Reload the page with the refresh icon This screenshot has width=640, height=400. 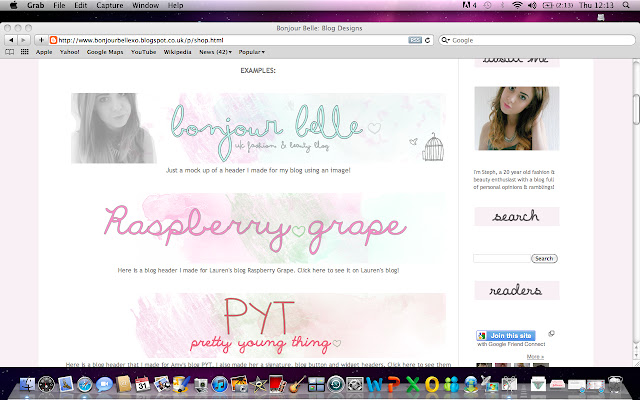coord(427,40)
